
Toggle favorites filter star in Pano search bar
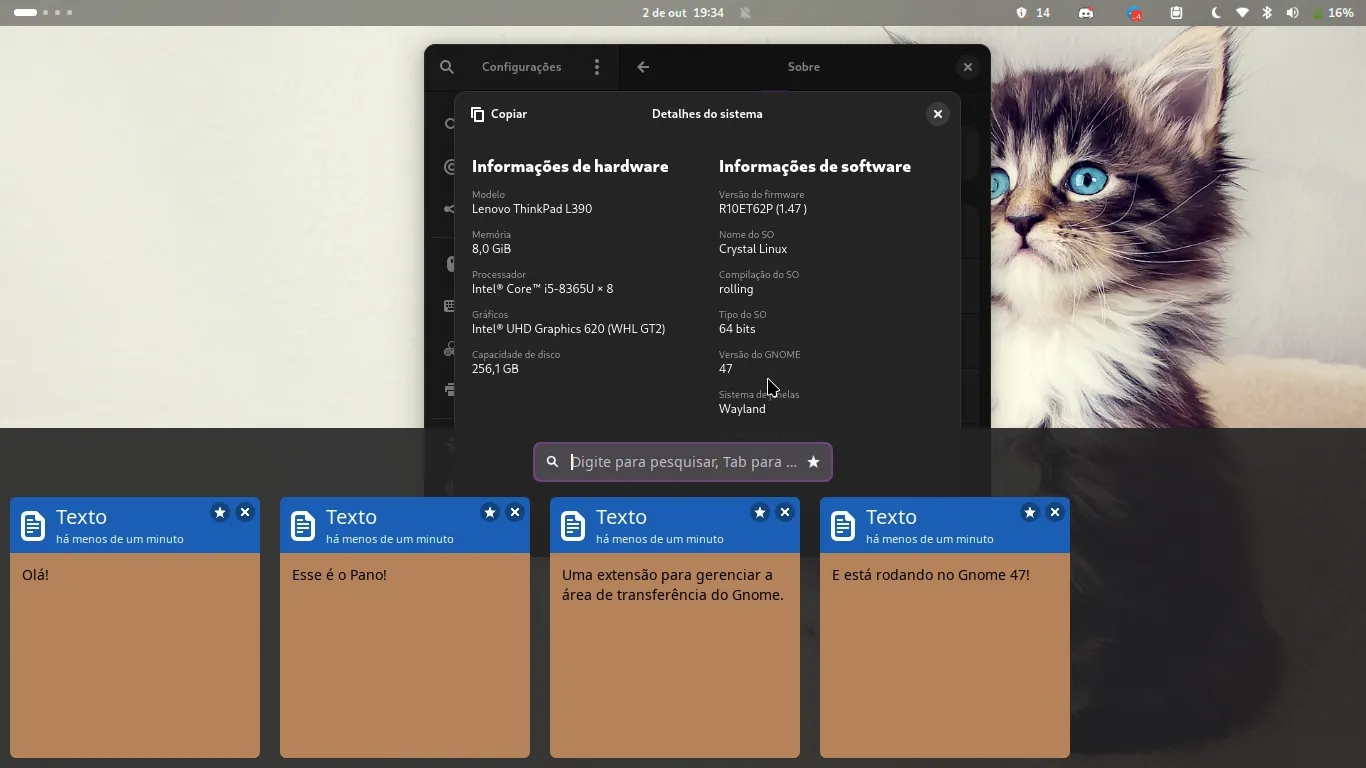pyautogui.click(x=814, y=462)
